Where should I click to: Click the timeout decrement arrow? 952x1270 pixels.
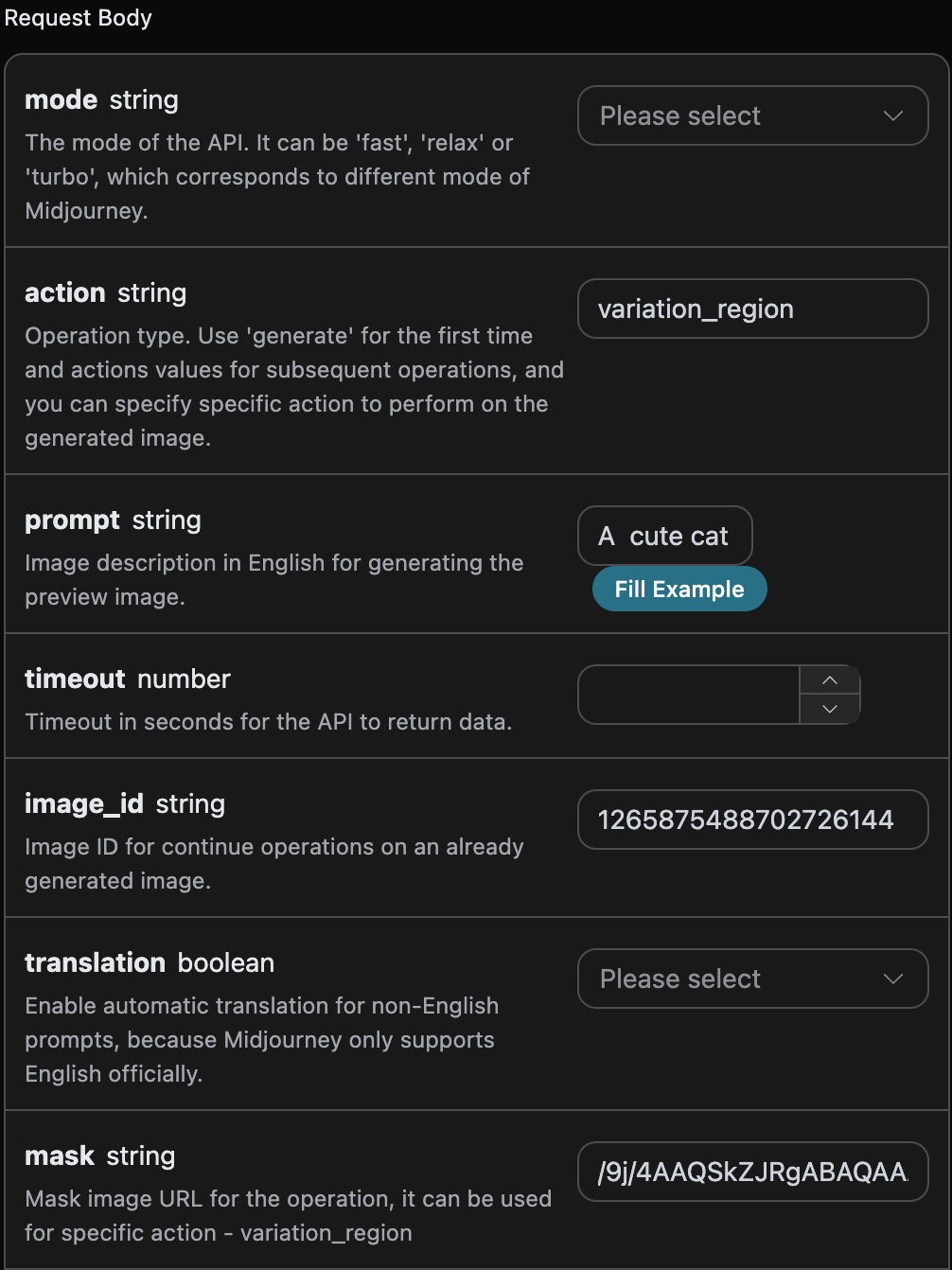[829, 709]
